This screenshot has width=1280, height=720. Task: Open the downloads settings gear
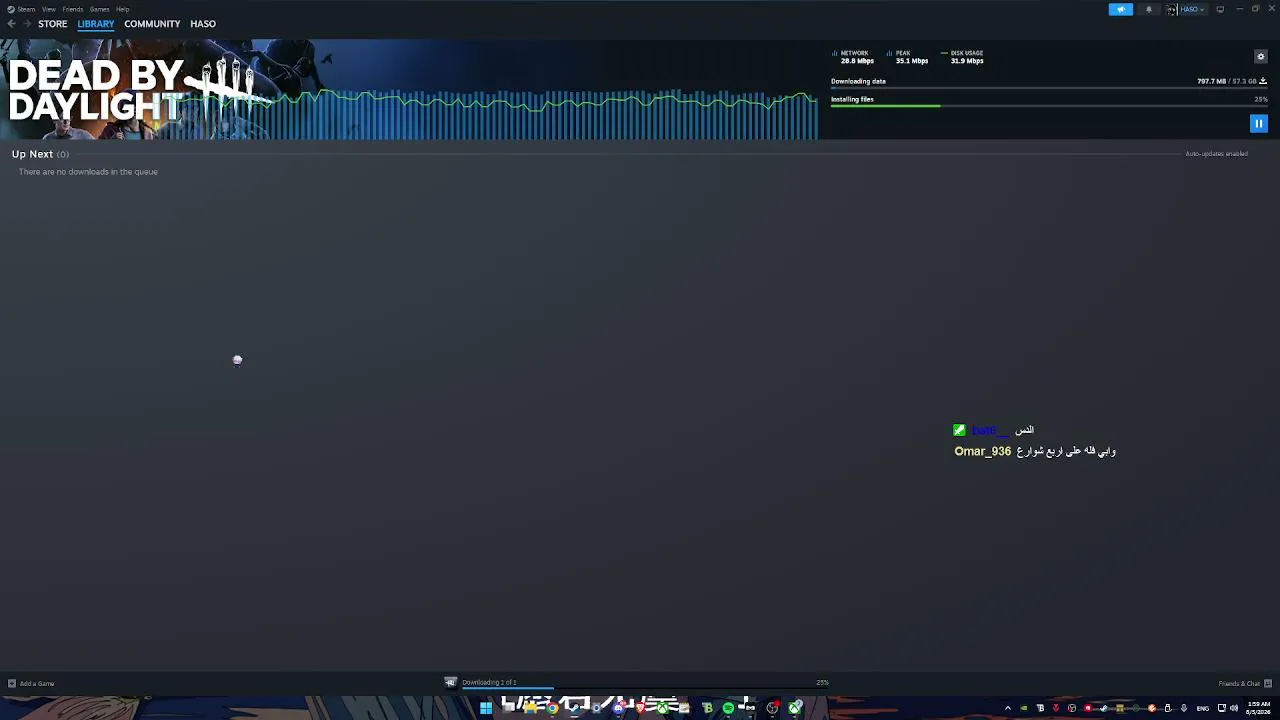point(1261,56)
